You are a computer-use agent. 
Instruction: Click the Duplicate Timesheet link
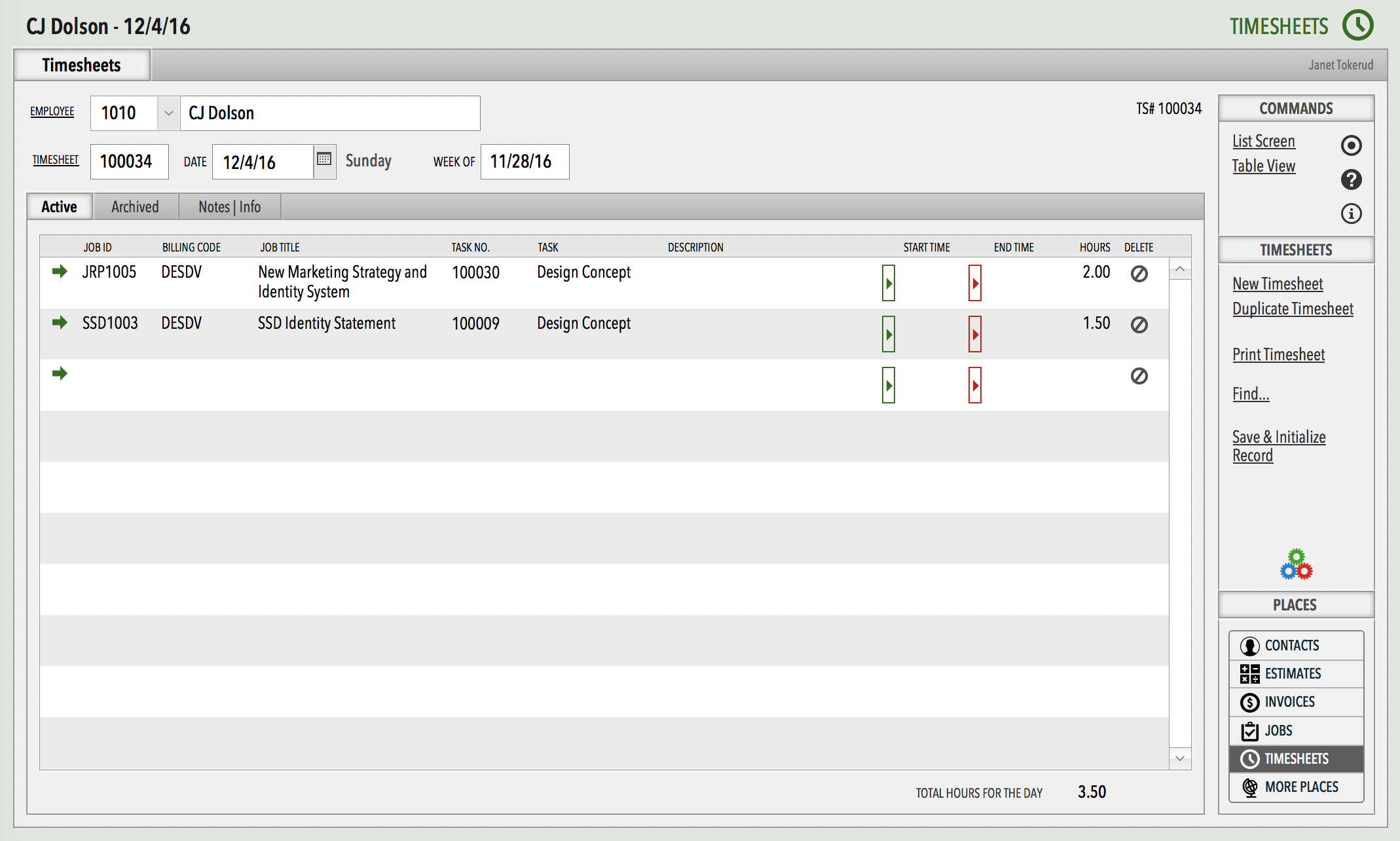pos(1293,308)
